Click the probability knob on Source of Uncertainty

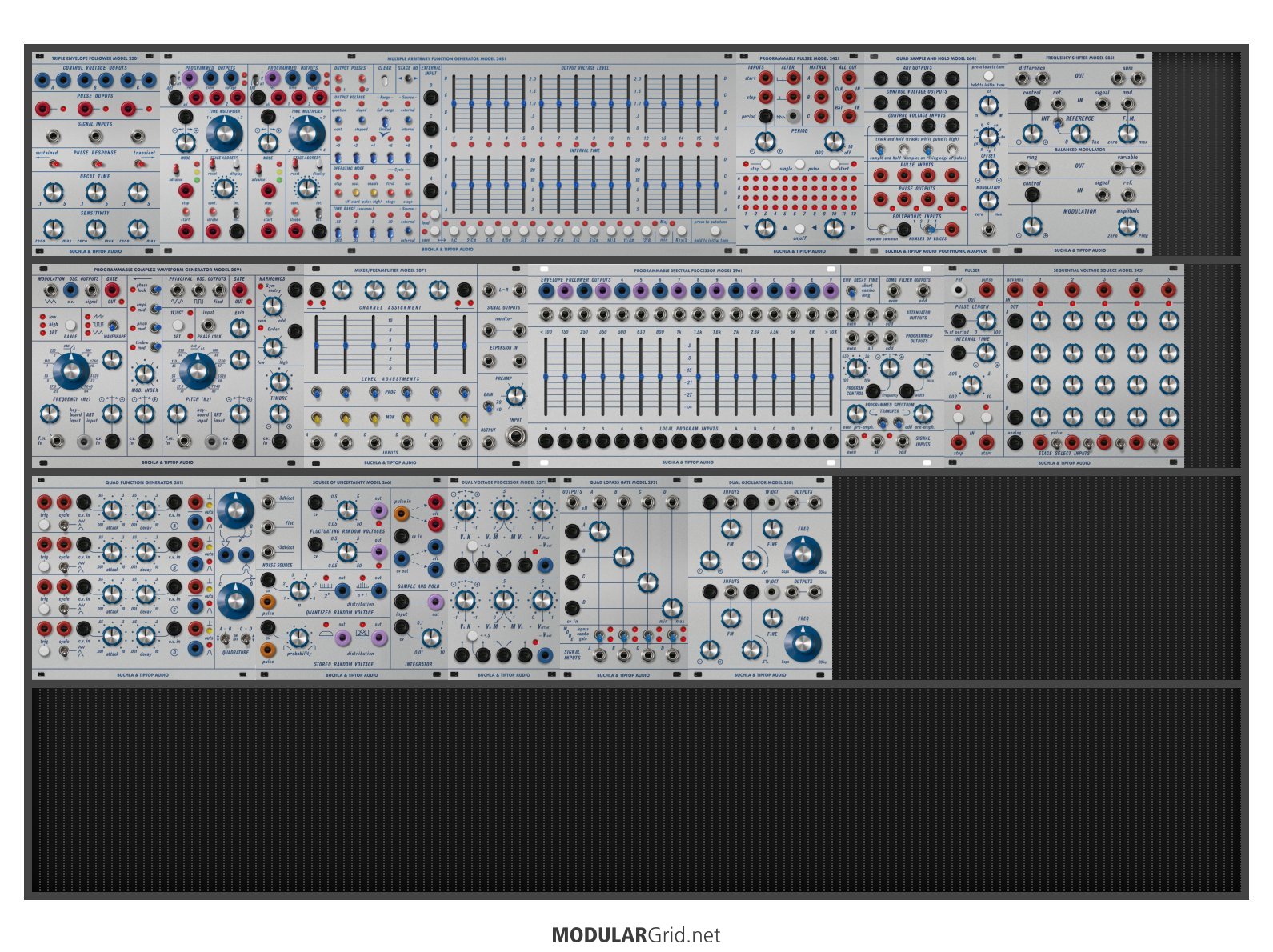[298, 638]
